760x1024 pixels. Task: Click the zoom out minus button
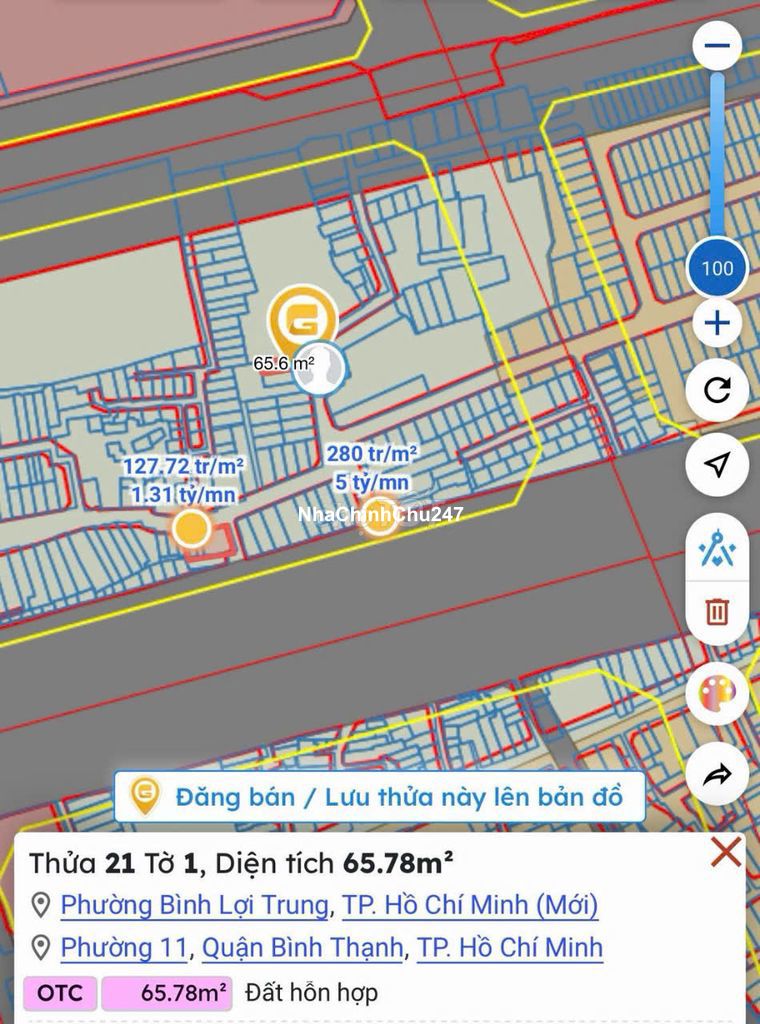717,46
